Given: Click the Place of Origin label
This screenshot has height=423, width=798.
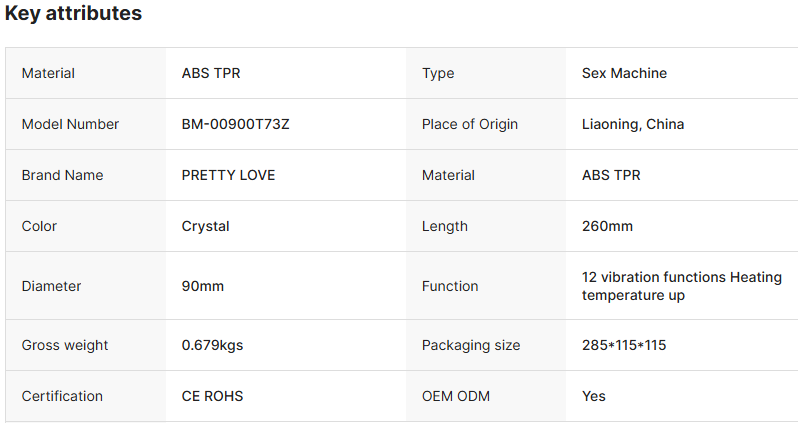Looking at the screenshot, I should point(470,124).
